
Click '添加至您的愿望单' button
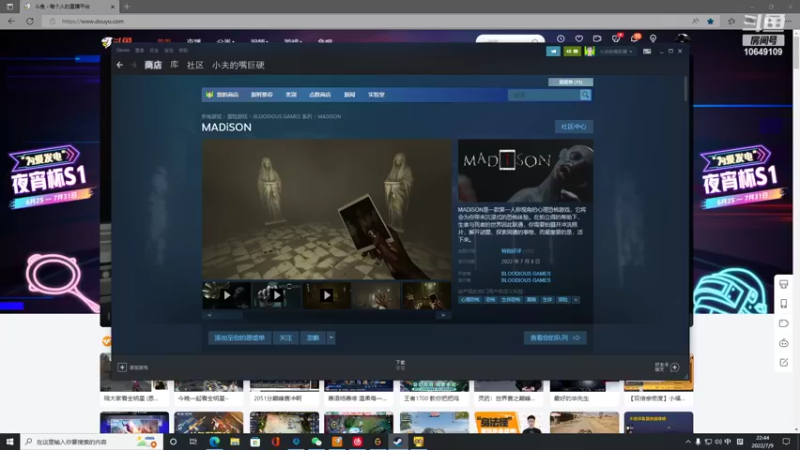239,338
